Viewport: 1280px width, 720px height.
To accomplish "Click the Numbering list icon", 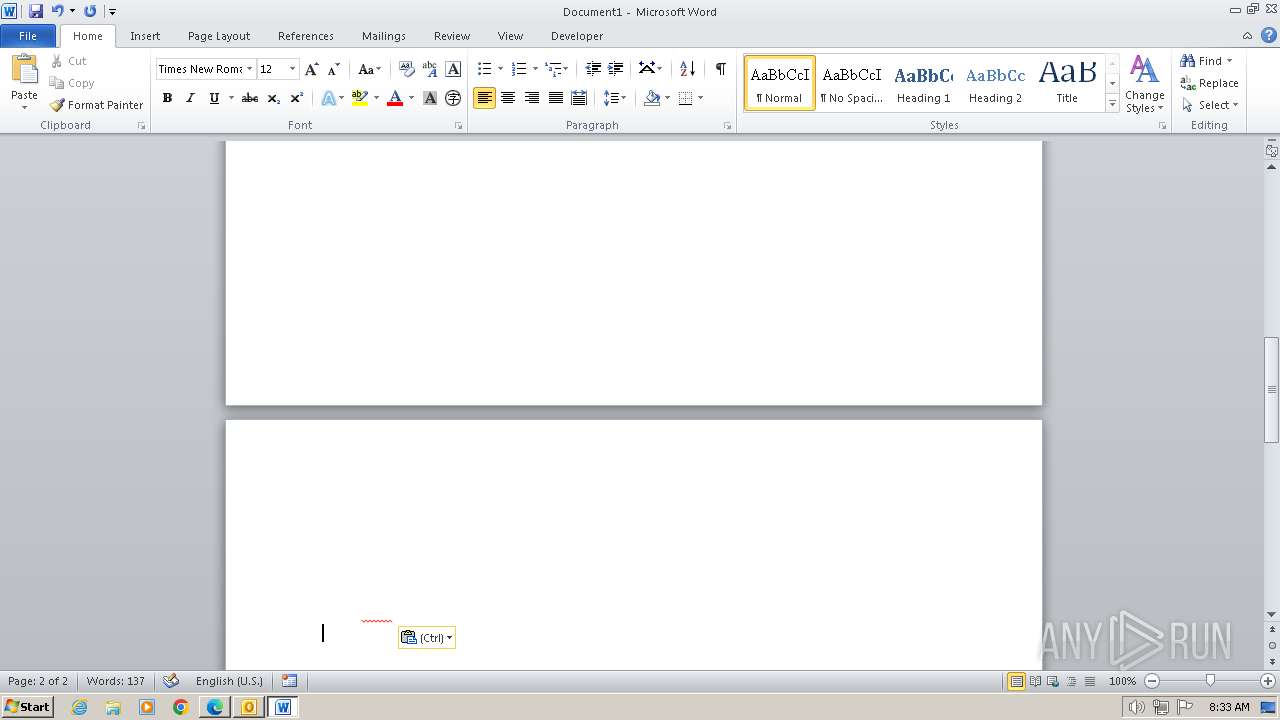I will pyautogui.click(x=519, y=69).
